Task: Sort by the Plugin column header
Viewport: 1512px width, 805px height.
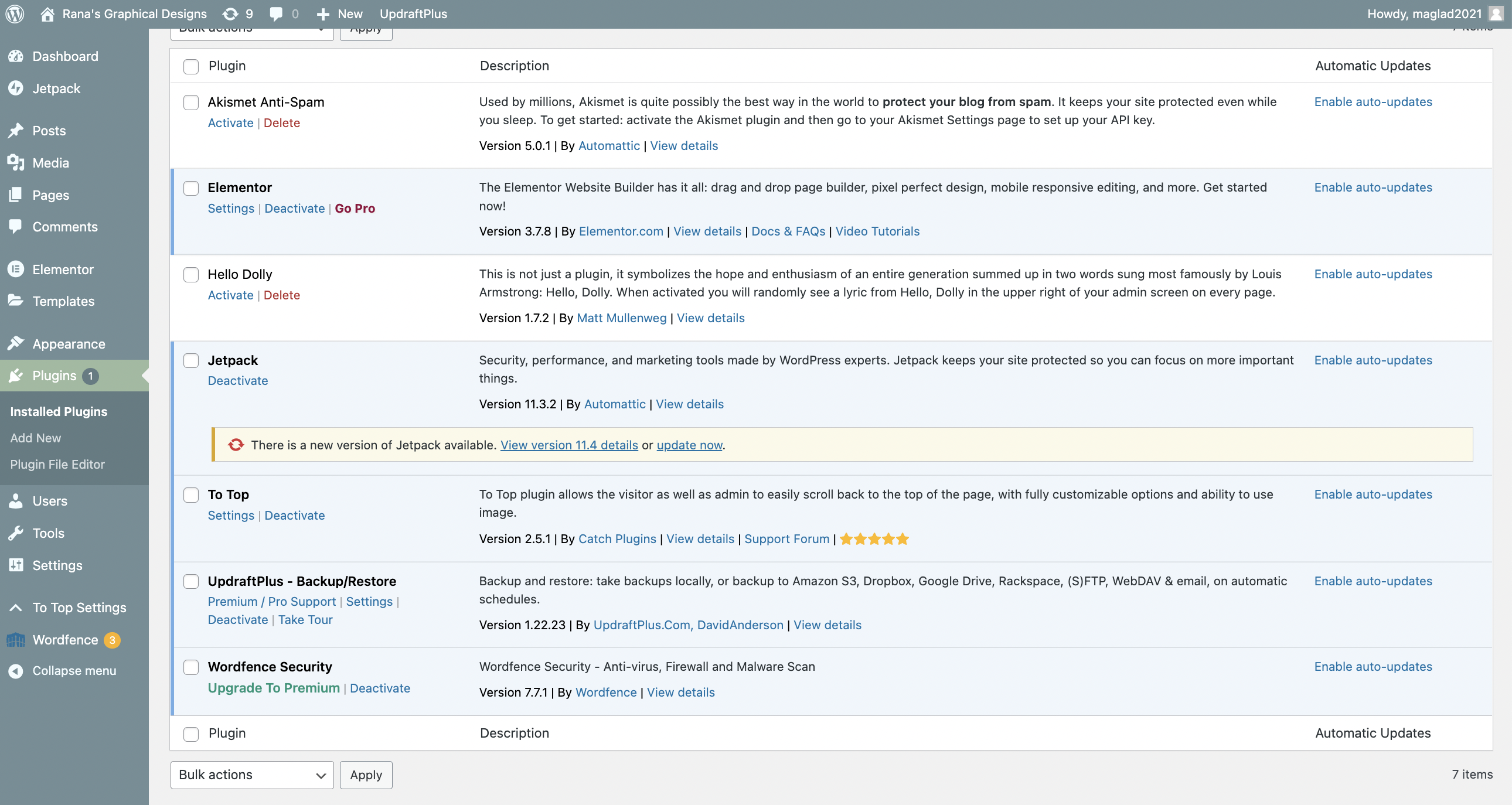Action: coord(227,66)
